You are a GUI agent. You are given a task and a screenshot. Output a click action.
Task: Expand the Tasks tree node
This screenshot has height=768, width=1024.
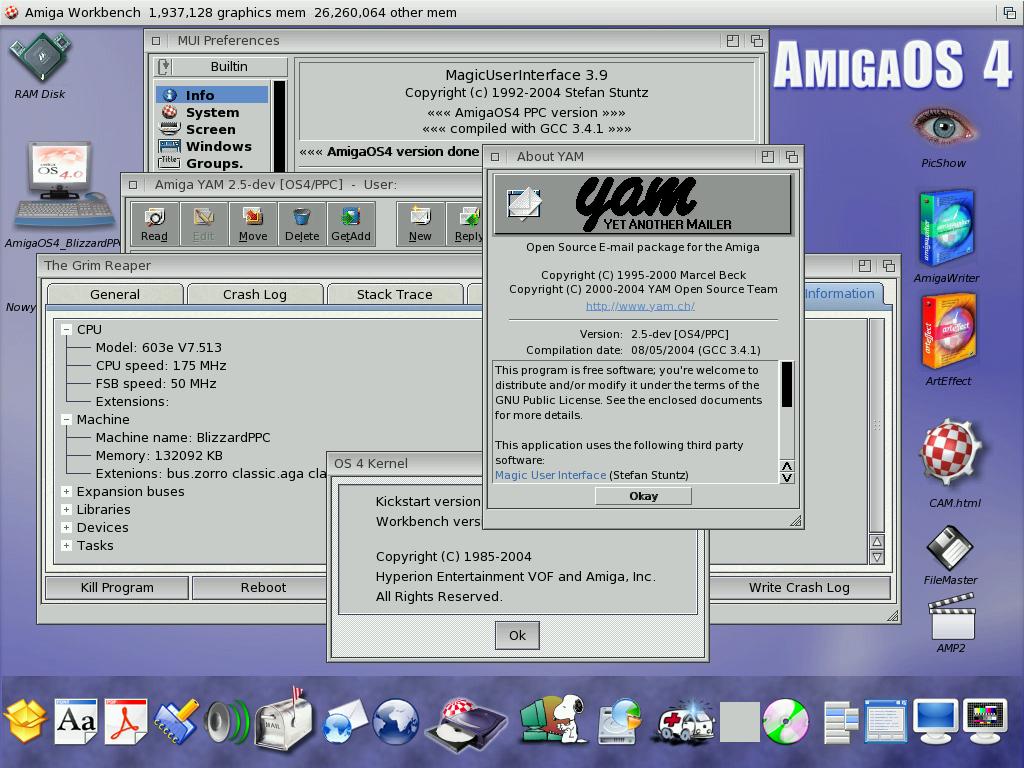coord(67,545)
